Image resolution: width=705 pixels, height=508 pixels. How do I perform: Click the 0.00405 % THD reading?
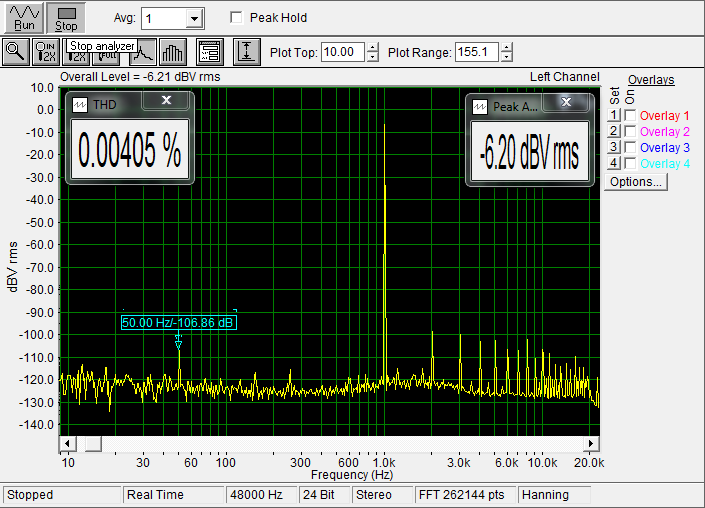pos(130,150)
